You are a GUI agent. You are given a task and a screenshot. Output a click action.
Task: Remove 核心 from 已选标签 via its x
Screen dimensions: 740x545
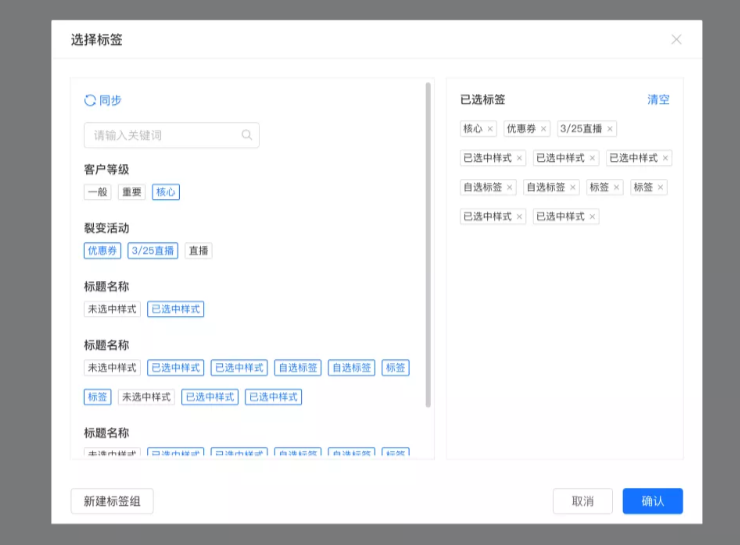click(x=490, y=129)
